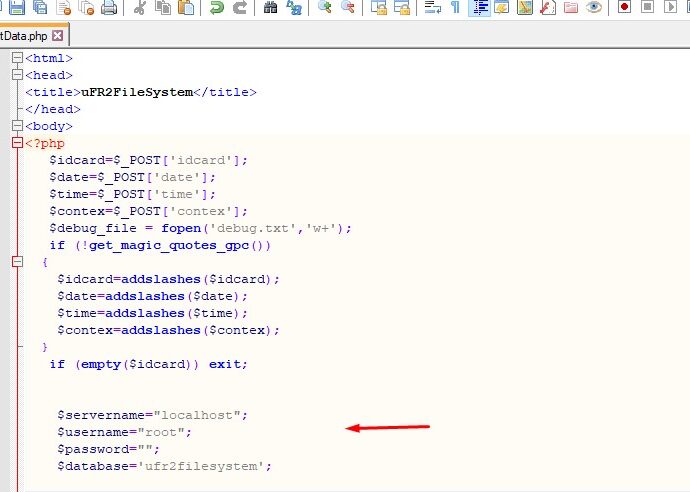Collapse the <body> fold marker
This screenshot has width=690, height=492.
click(x=17, y=126)
